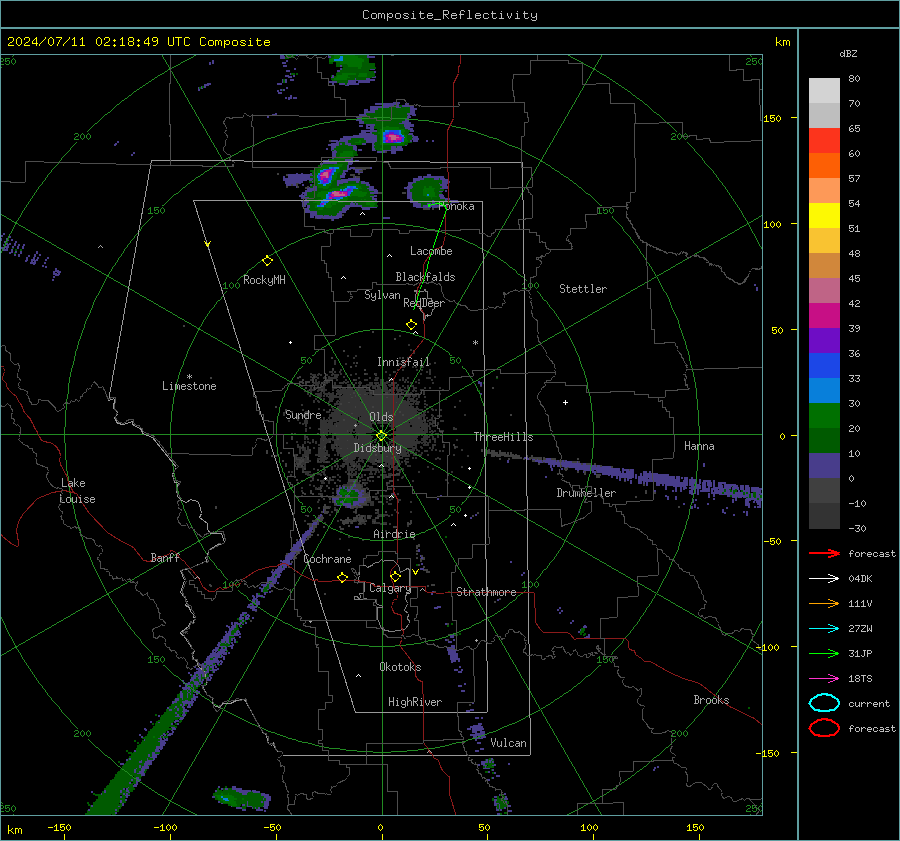This screenshot has width=900, height=841.
Task: Click the Innisfail city label
Action: 403,362
